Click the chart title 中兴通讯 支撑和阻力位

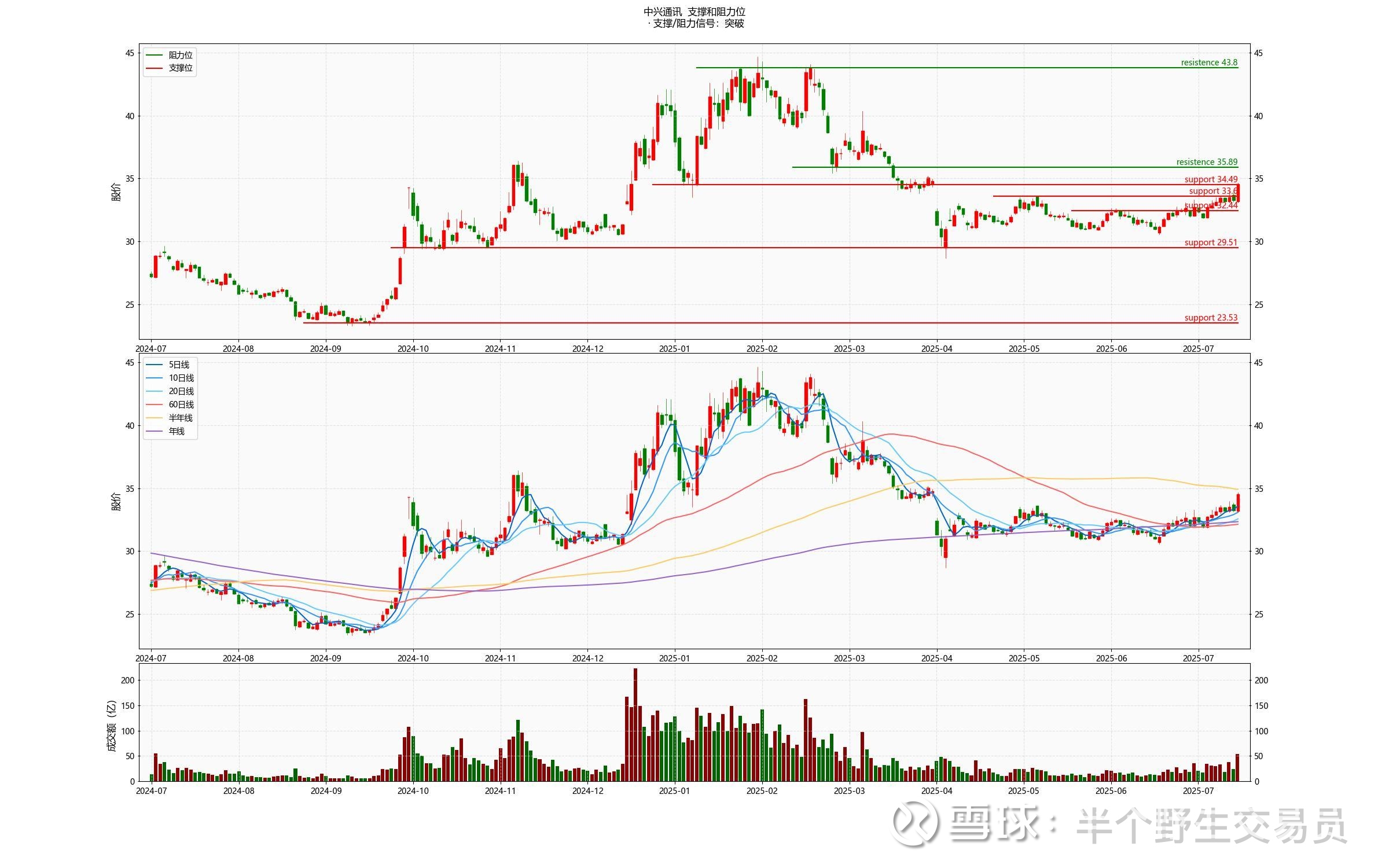pos(694,12)
